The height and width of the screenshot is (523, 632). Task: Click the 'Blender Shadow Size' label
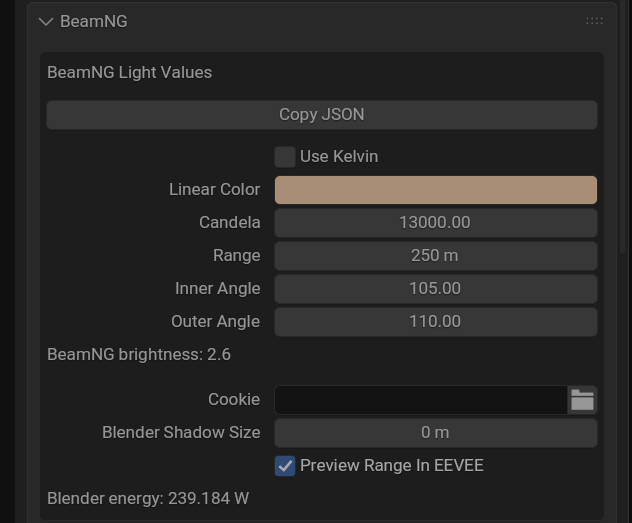click(181, 433)
